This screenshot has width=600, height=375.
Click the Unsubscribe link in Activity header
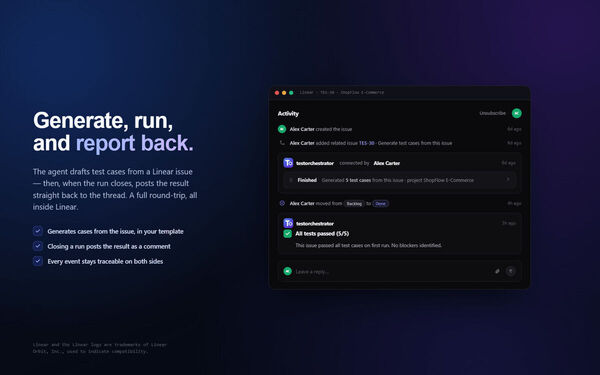(x=492, y=113)
